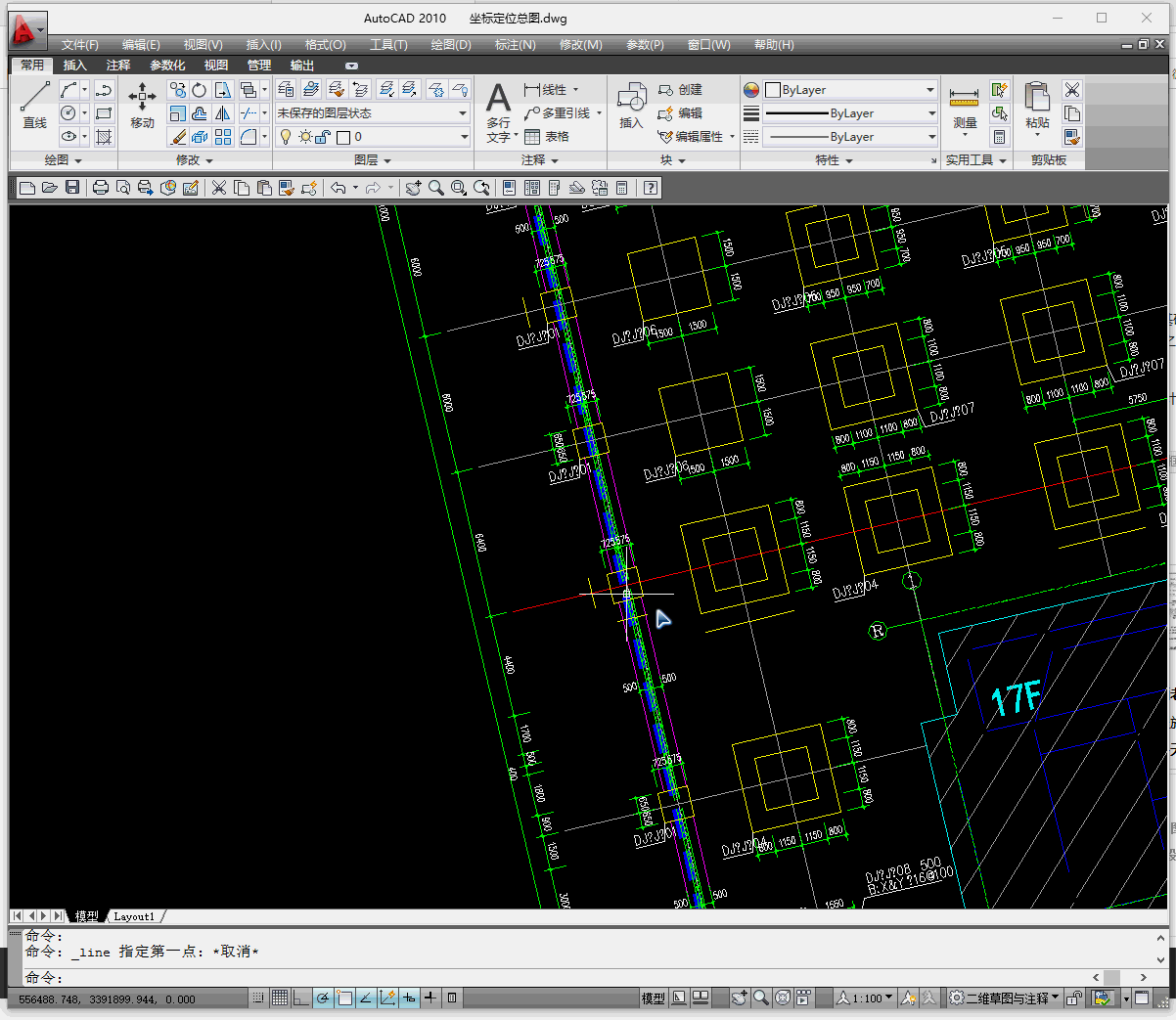Open the Hatch tool in the Draw panel
The height and width of the screenshot is (1020, 1176).
(x=104, y=137)
